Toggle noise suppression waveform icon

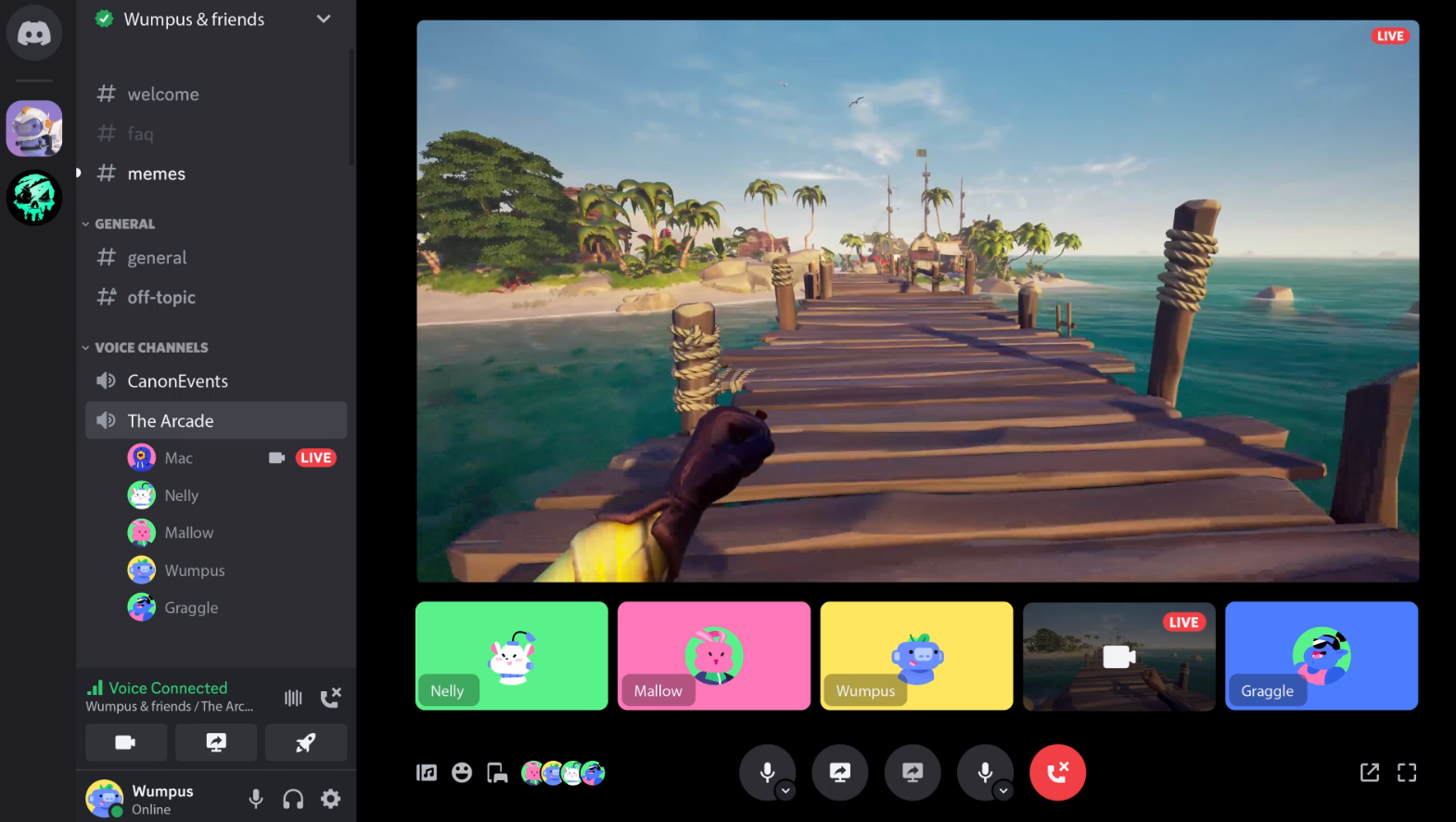click(293, 698)
